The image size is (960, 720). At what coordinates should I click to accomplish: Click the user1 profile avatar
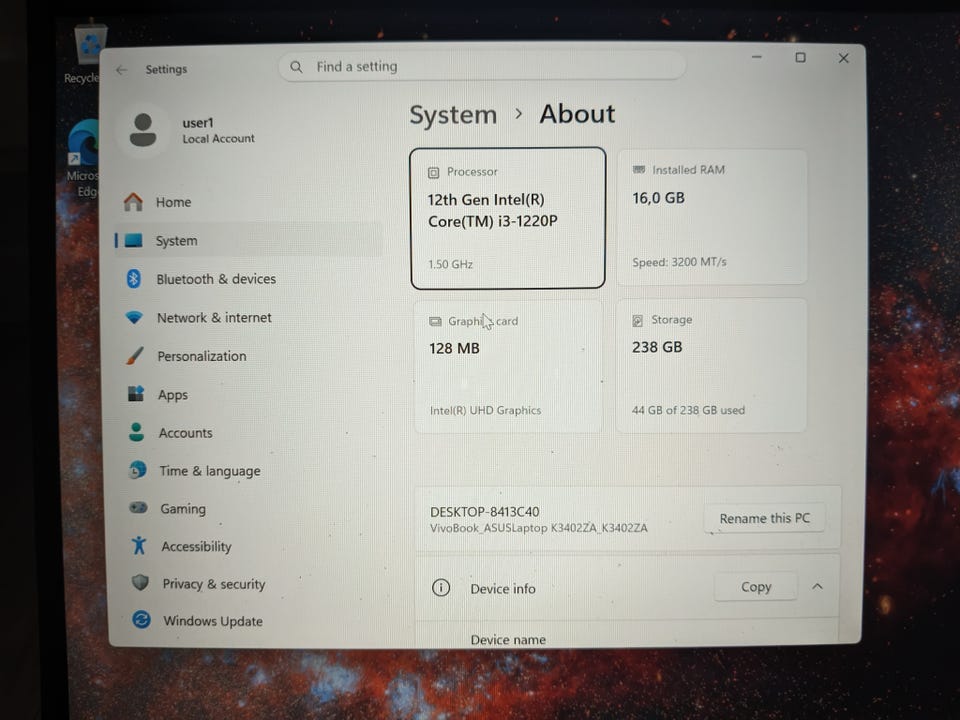point(143,130)
